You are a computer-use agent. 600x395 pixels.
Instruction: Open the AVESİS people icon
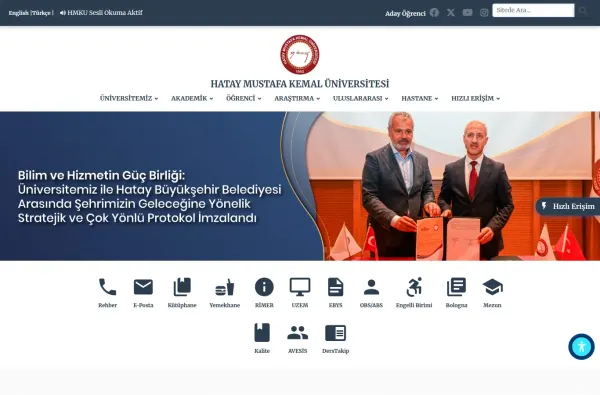click(298, 333)
